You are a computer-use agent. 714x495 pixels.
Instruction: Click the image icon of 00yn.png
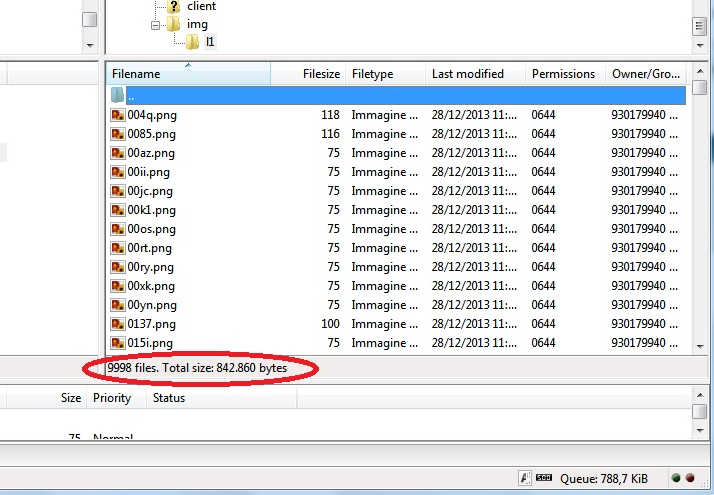coord(118,305)
